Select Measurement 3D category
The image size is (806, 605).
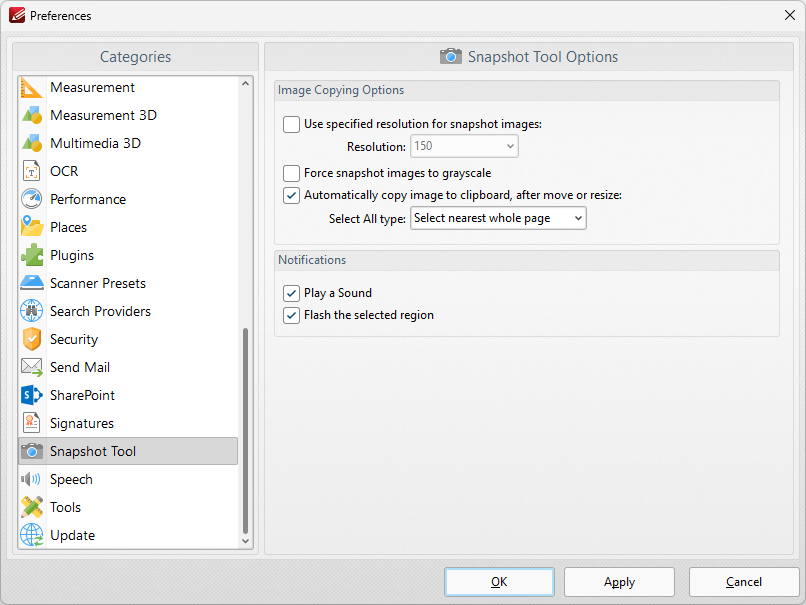128,115
